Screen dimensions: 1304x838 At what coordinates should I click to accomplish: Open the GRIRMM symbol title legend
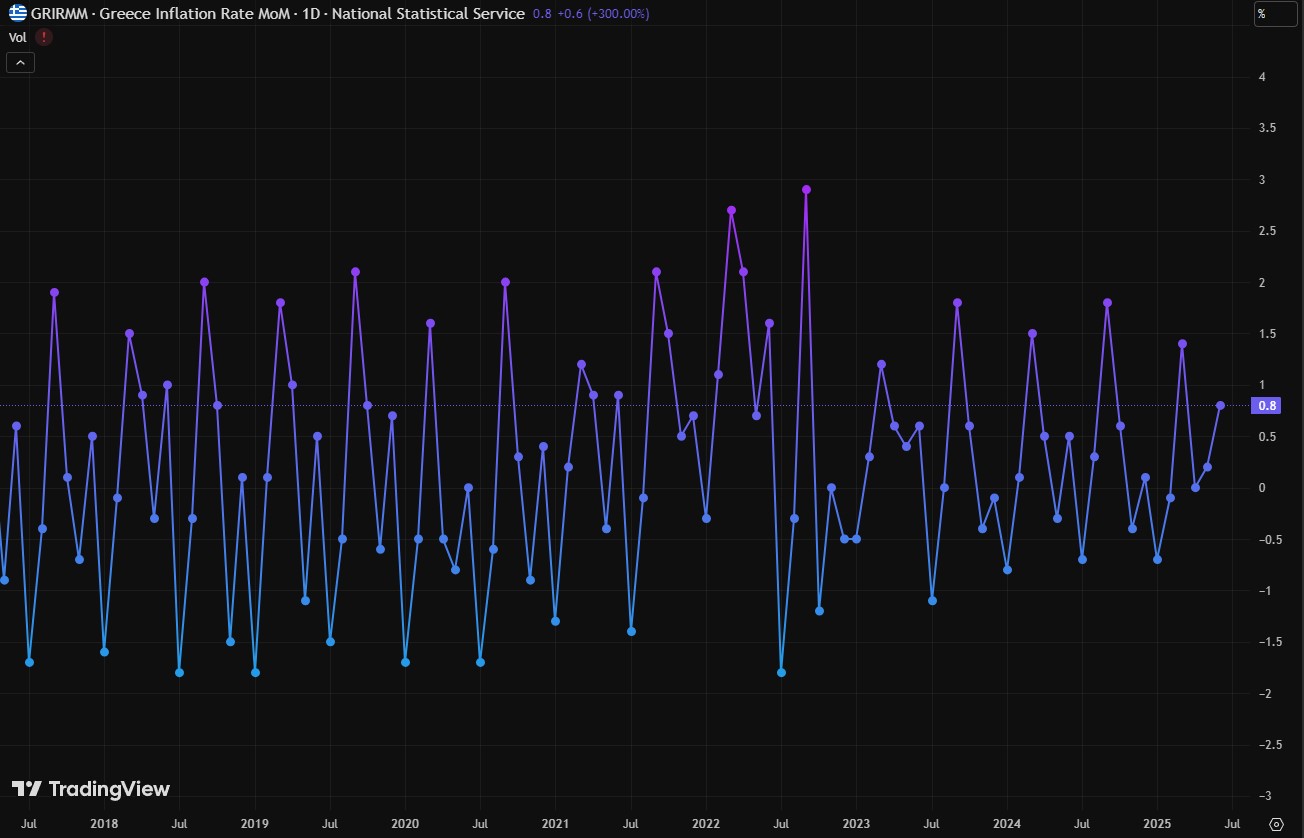coord(278,13)
